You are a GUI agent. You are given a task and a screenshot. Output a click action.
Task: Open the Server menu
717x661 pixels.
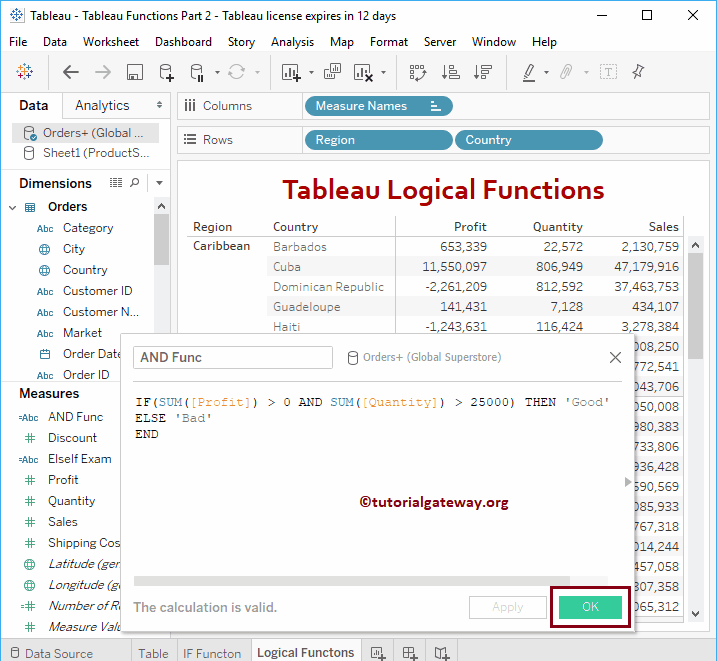(x=439, y=42)
